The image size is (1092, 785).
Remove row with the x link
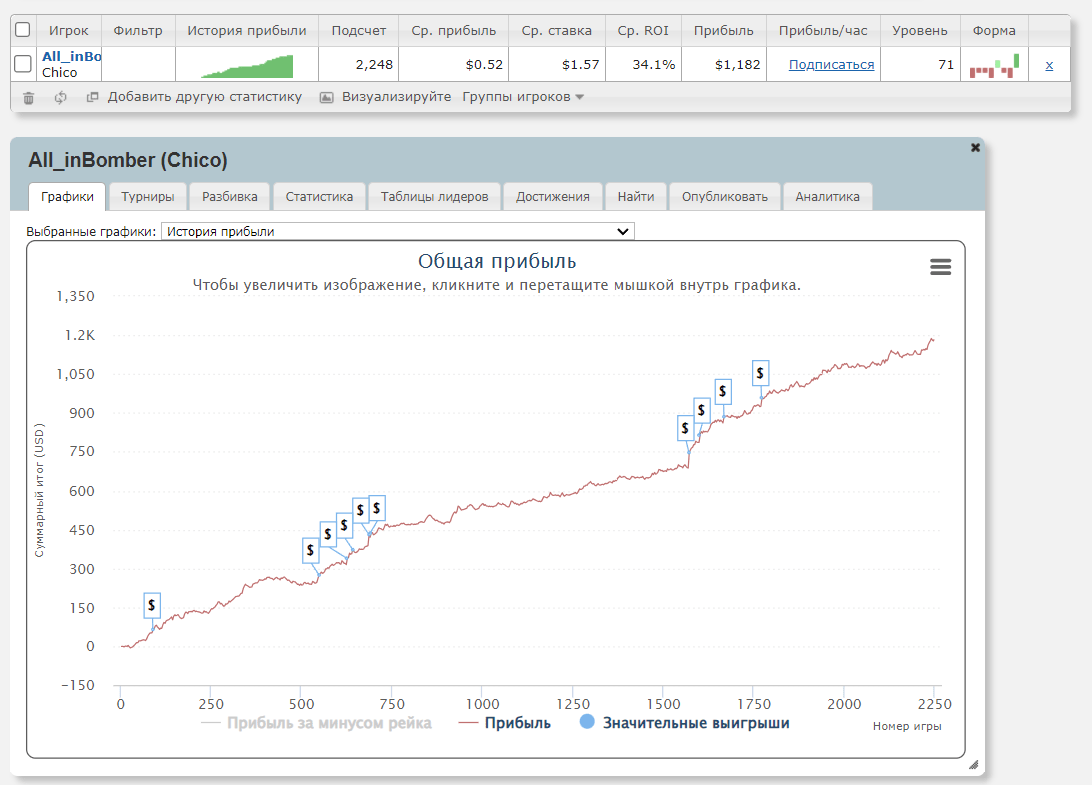[1049, 65]
